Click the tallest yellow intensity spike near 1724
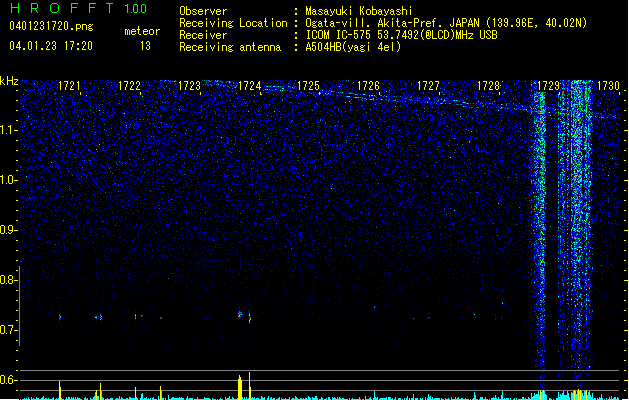This screenshot has width=629, height=400. point(250,386)
